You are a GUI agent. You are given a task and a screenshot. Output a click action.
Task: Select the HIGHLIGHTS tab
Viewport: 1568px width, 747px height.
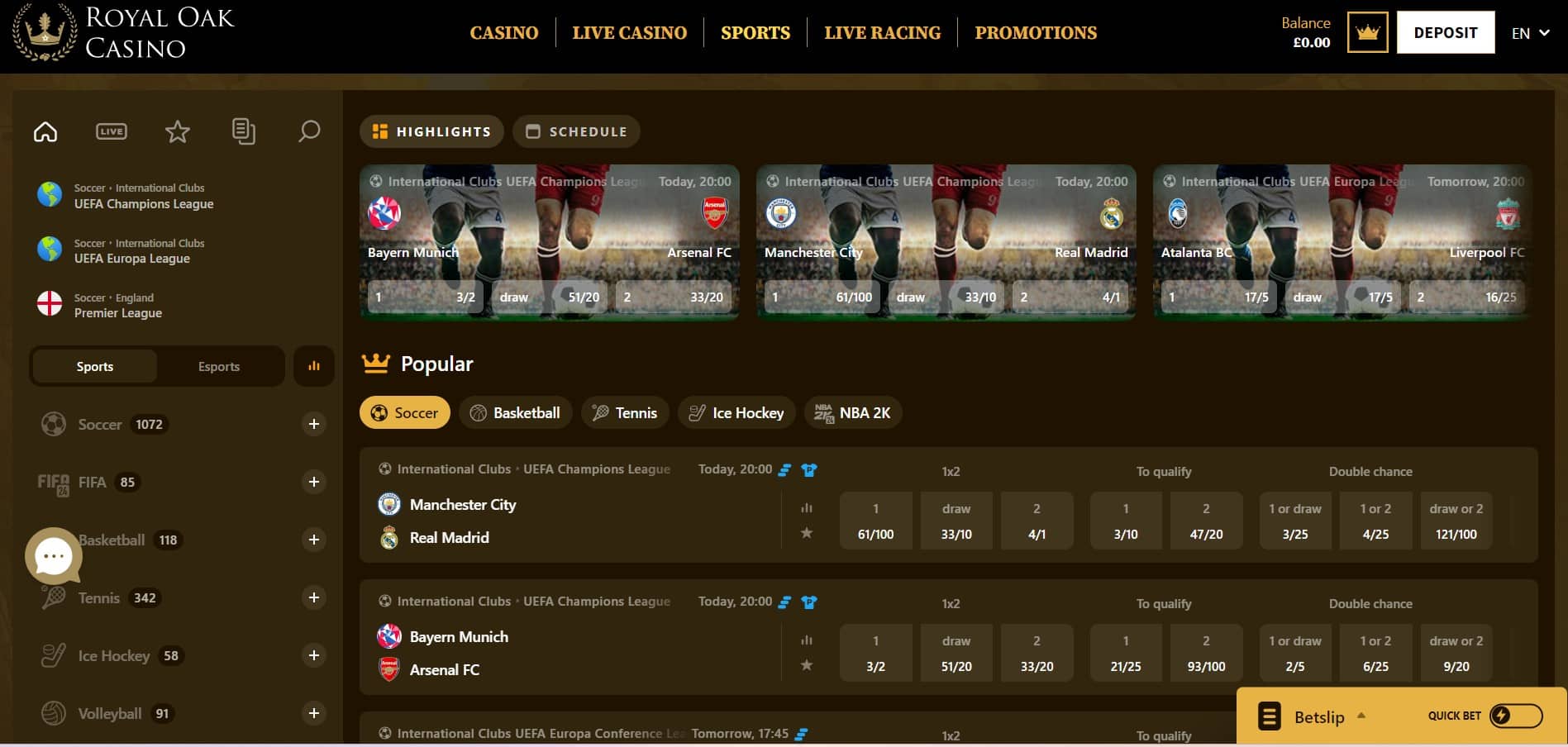(431, 131)
